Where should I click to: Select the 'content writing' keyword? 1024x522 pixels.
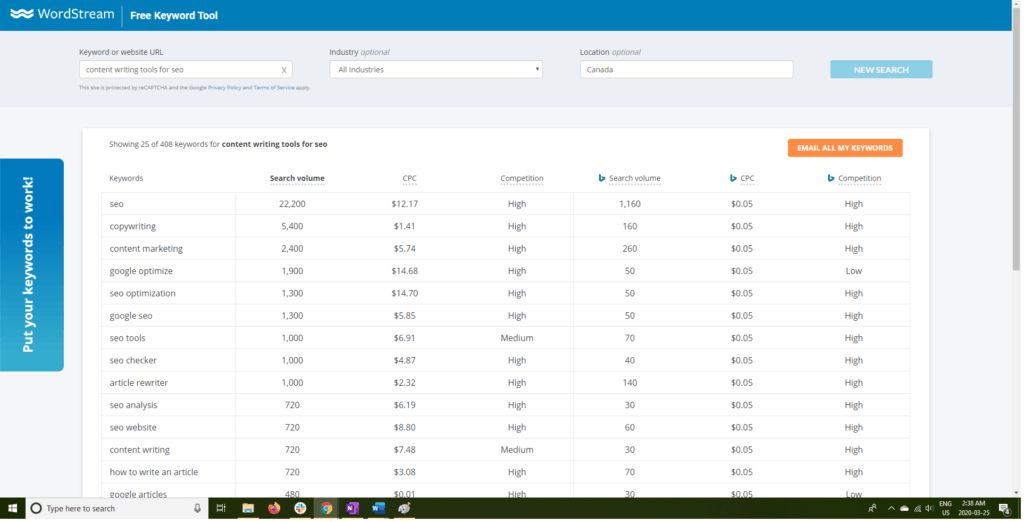click(140, 450)
